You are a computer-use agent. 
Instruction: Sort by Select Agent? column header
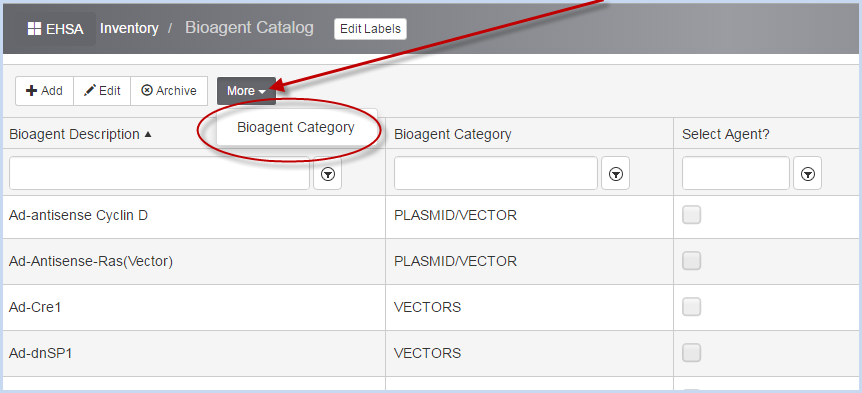coord(726,134)
